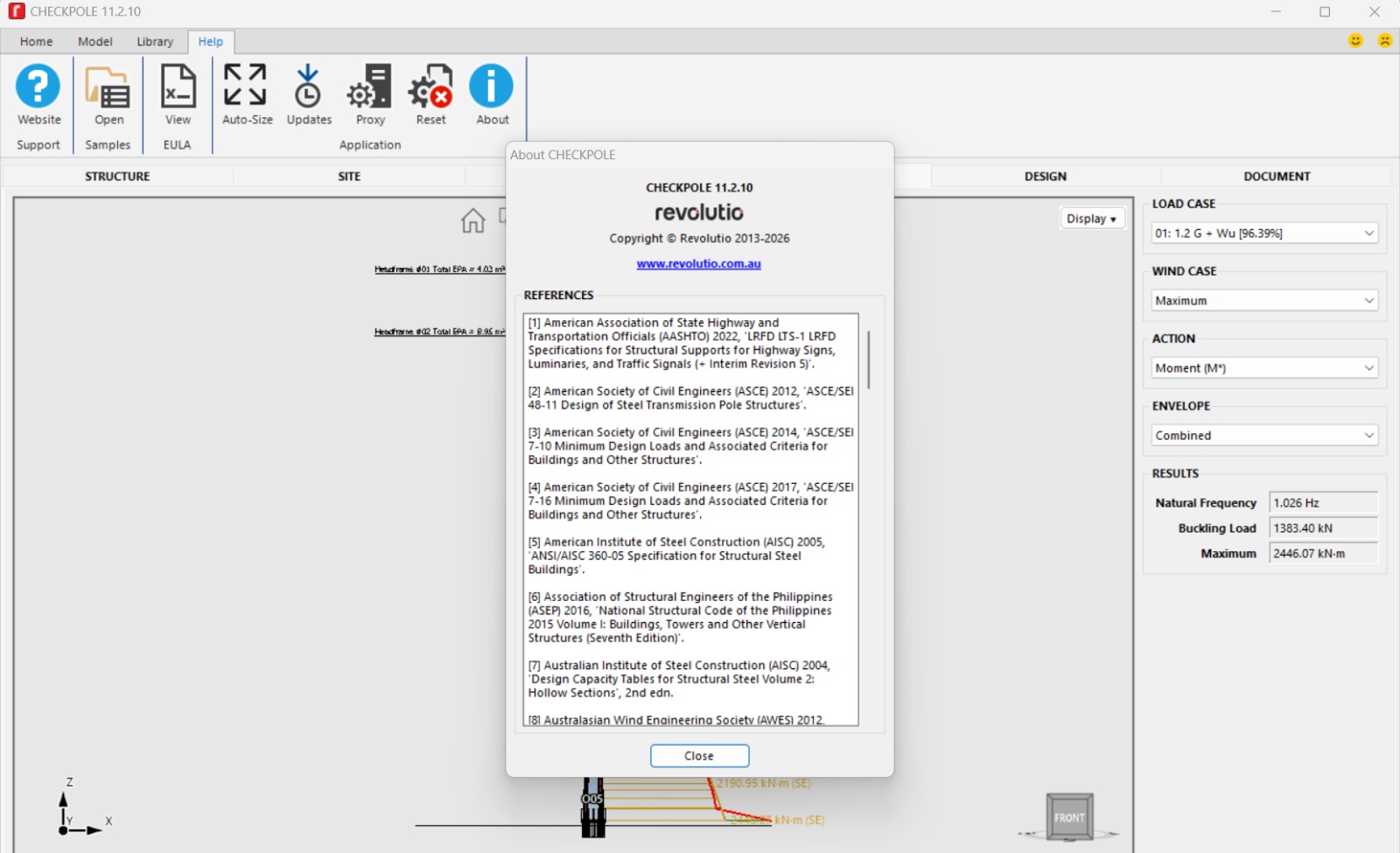Open the Library ribbon tab
Image resolution: width=1400 pixels, height=853 pixels.
pos(155,41)
